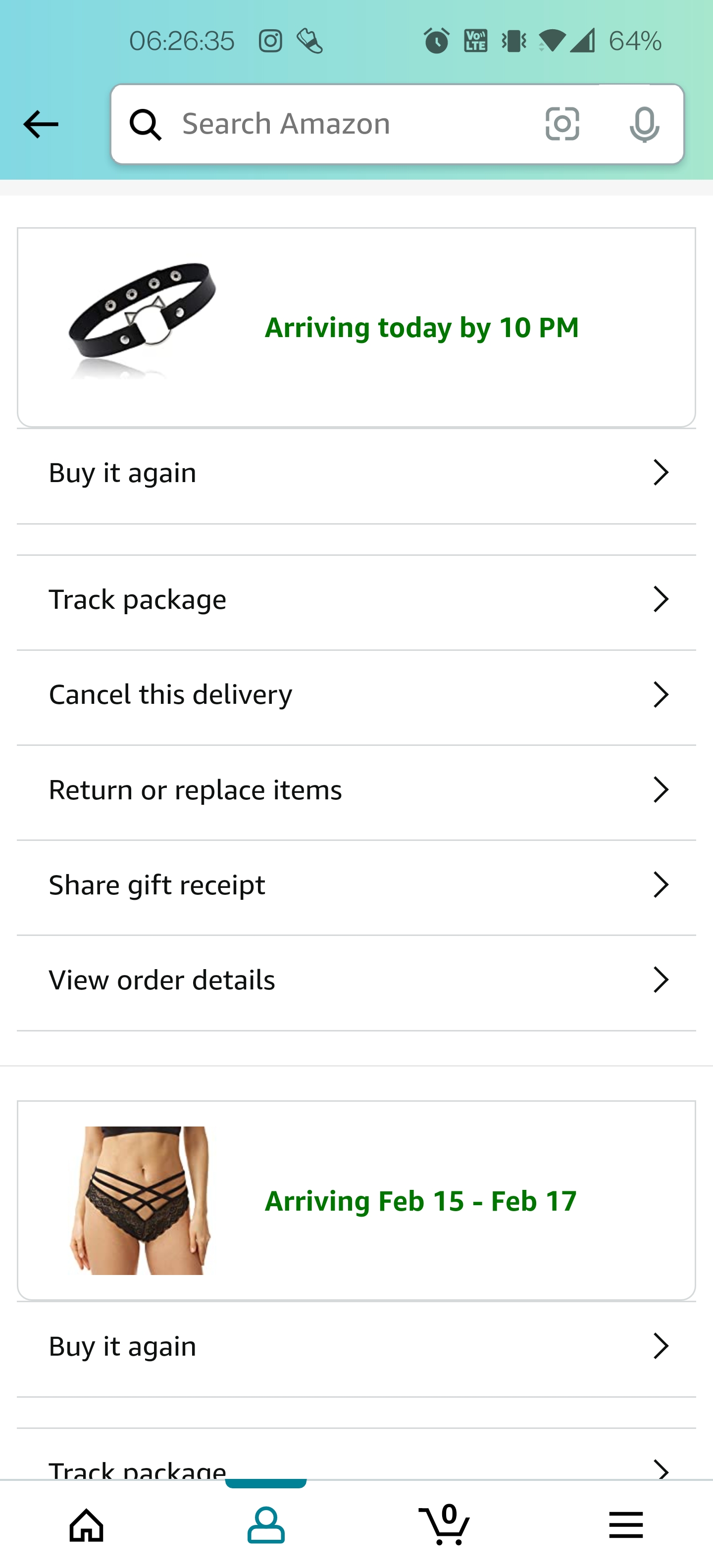Open View order details
713x1568 pixels.
click(x=162, y=980)
